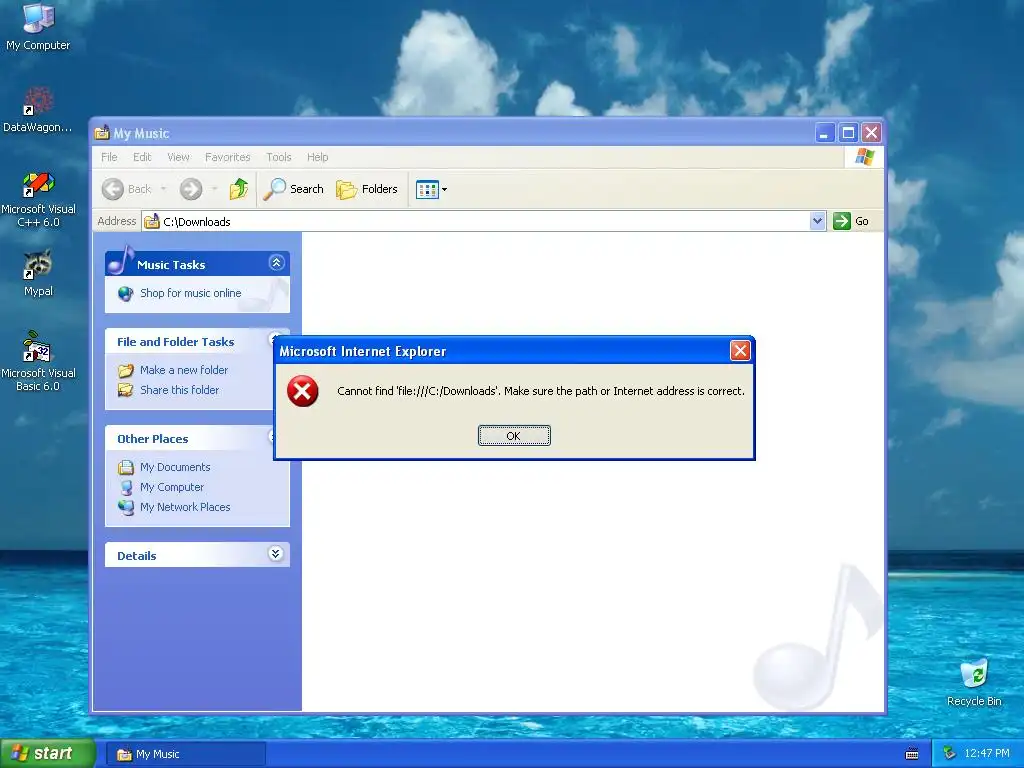
Task: Open the Back history dropdown arrow
Action: tap(163, 189)
